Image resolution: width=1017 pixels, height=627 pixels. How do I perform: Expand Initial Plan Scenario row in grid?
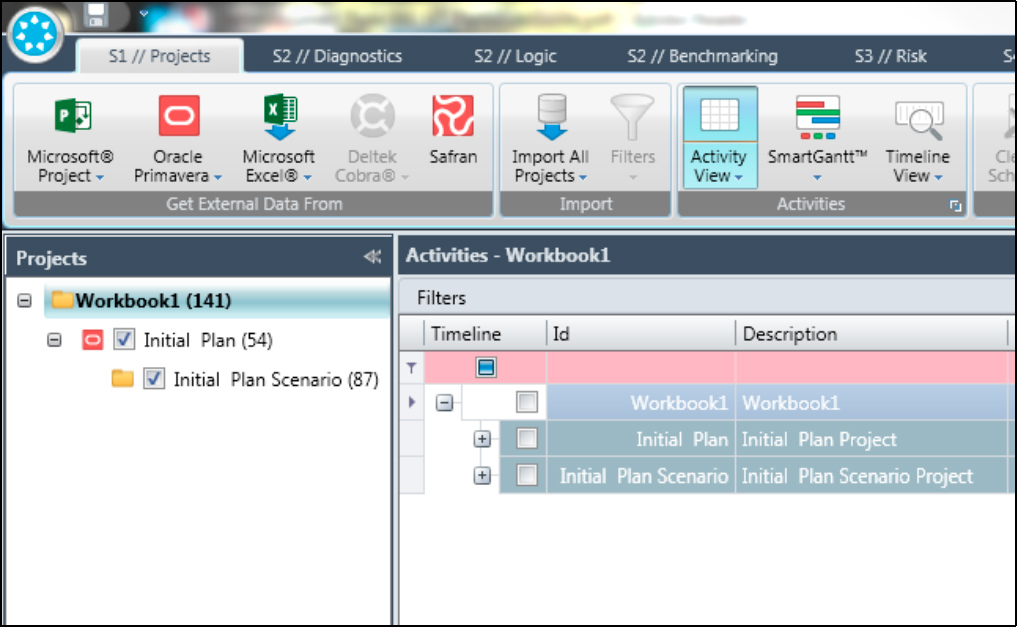pyautogui.click(x=482, y=475)
